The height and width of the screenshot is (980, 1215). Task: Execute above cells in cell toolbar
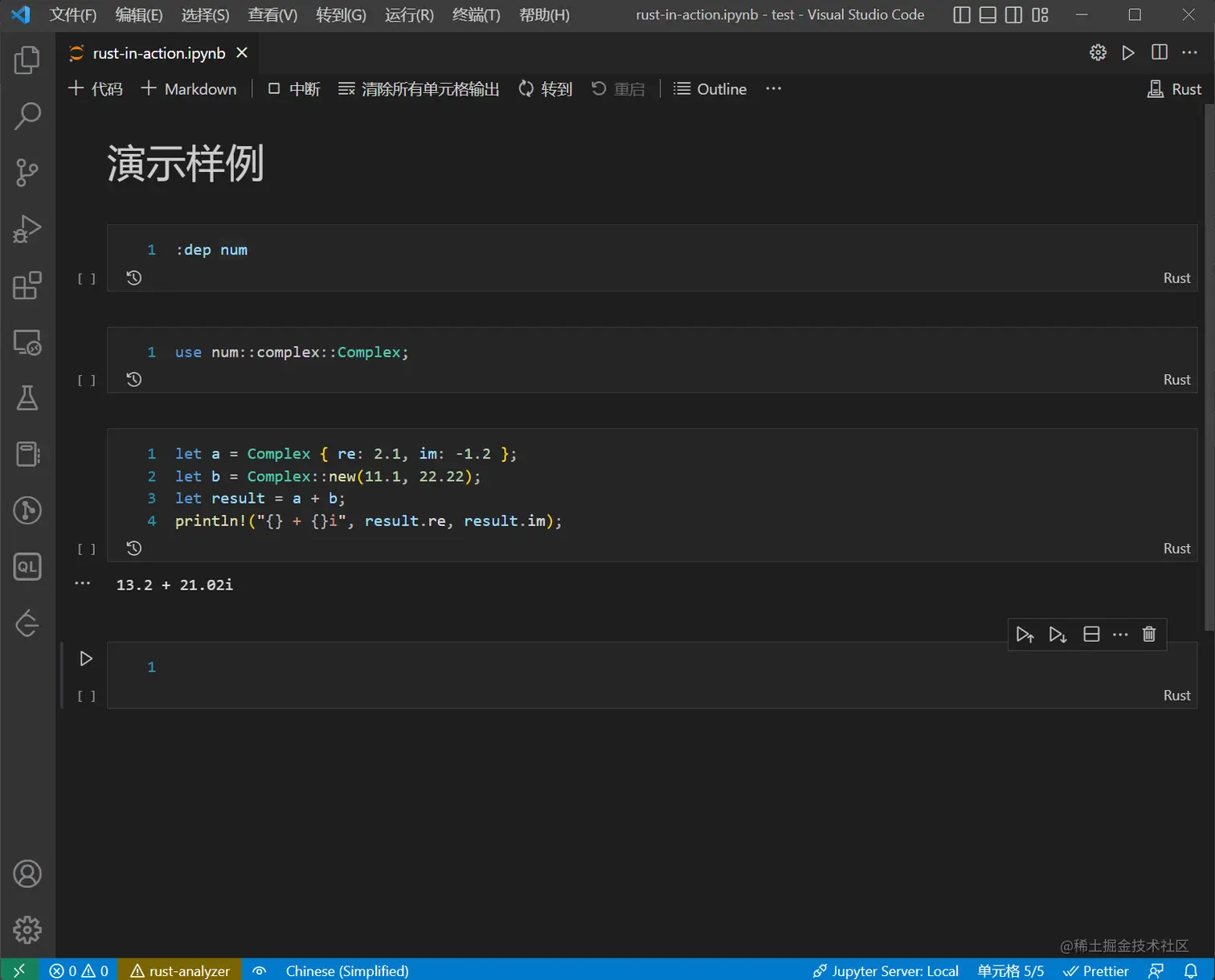(x=1025, y=635)
